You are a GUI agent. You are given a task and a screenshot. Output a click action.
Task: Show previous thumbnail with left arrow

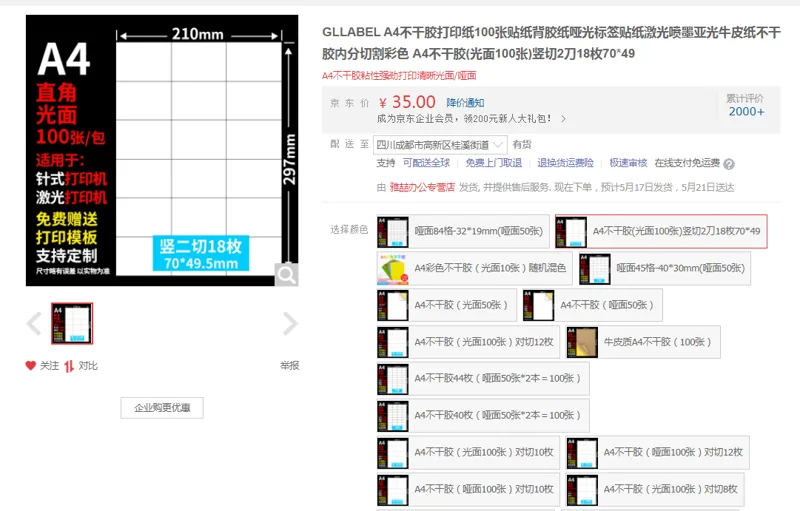[x=34, y=323]
